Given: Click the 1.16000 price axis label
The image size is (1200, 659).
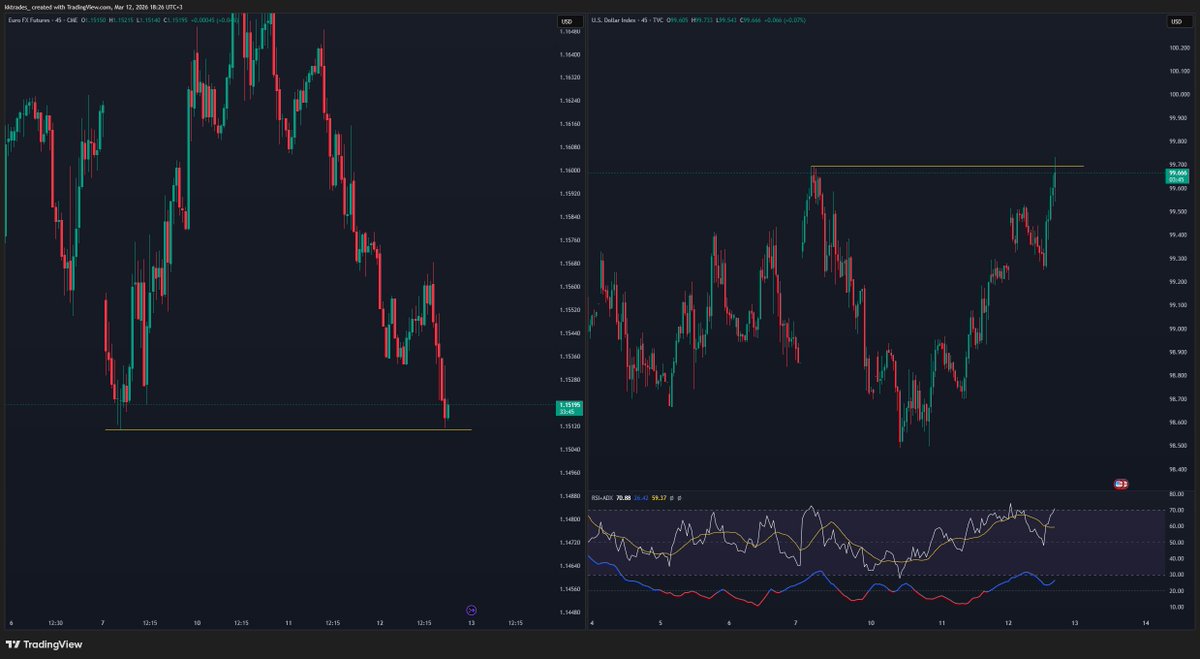Looking at the screenshot, I should coord(570,170).
